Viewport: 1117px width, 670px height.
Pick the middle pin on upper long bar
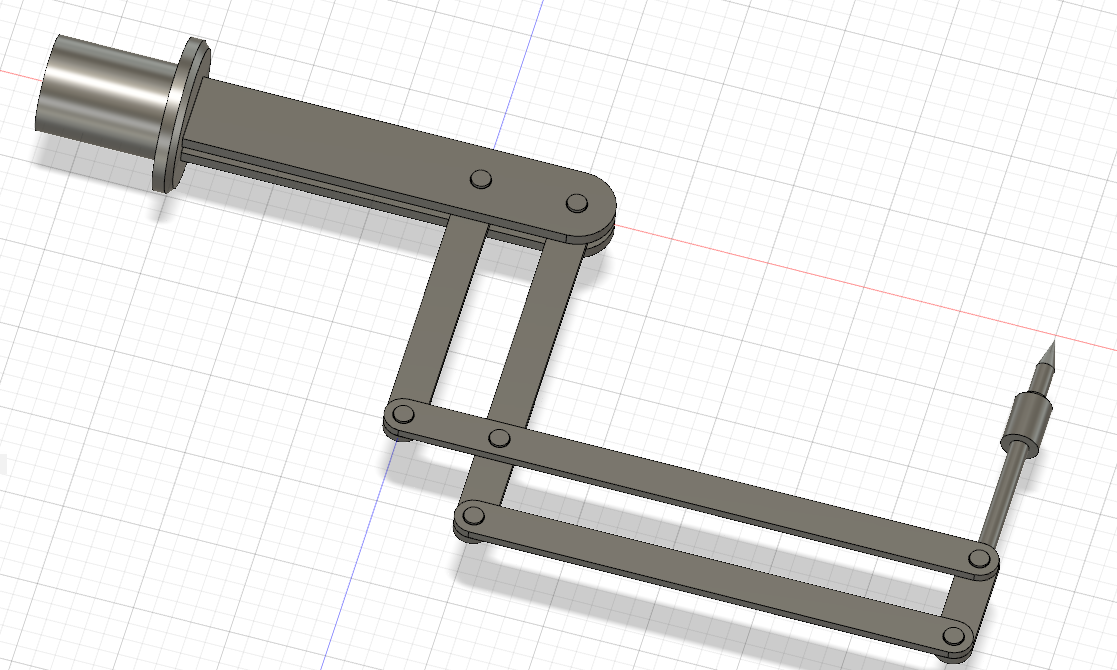point(499,437)
